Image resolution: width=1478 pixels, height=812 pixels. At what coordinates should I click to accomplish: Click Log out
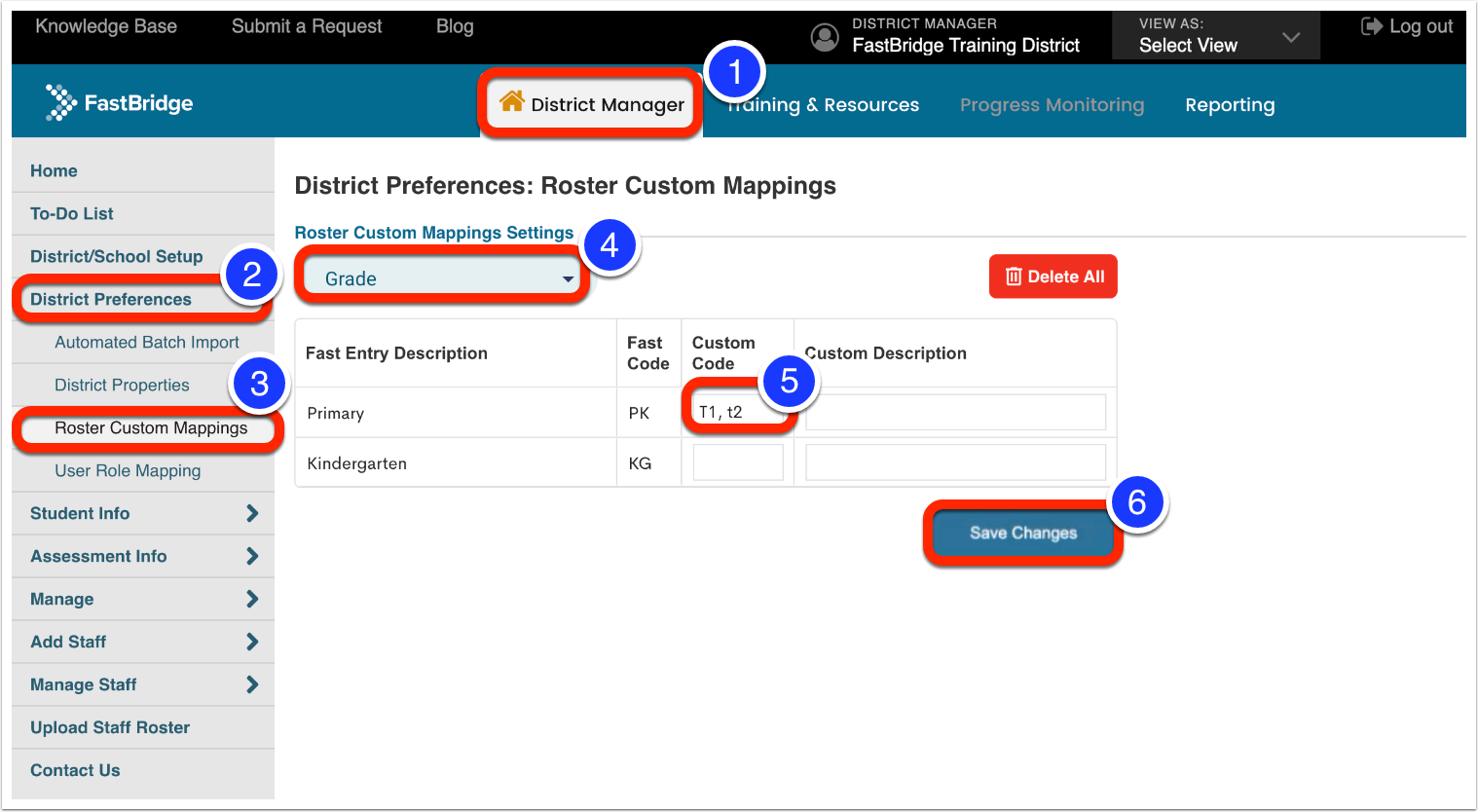pos(1407,26)
